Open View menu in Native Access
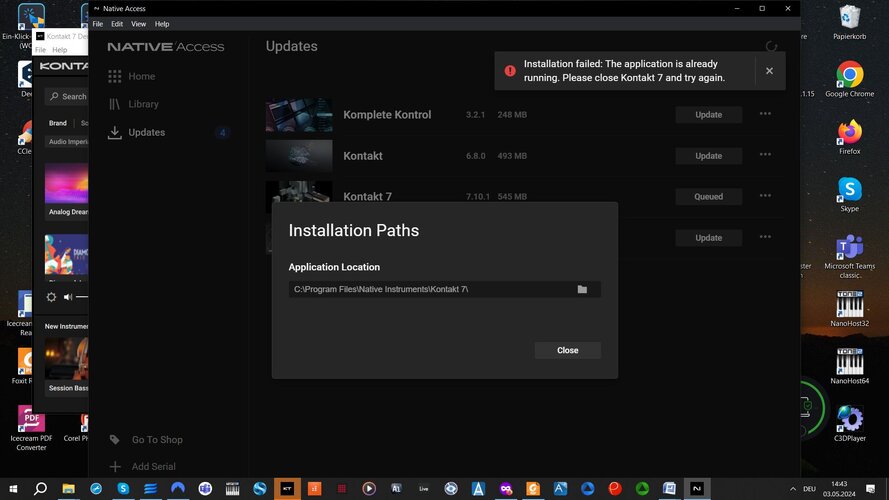The height and width of the screenshot is (500, 889). point(138,24)
